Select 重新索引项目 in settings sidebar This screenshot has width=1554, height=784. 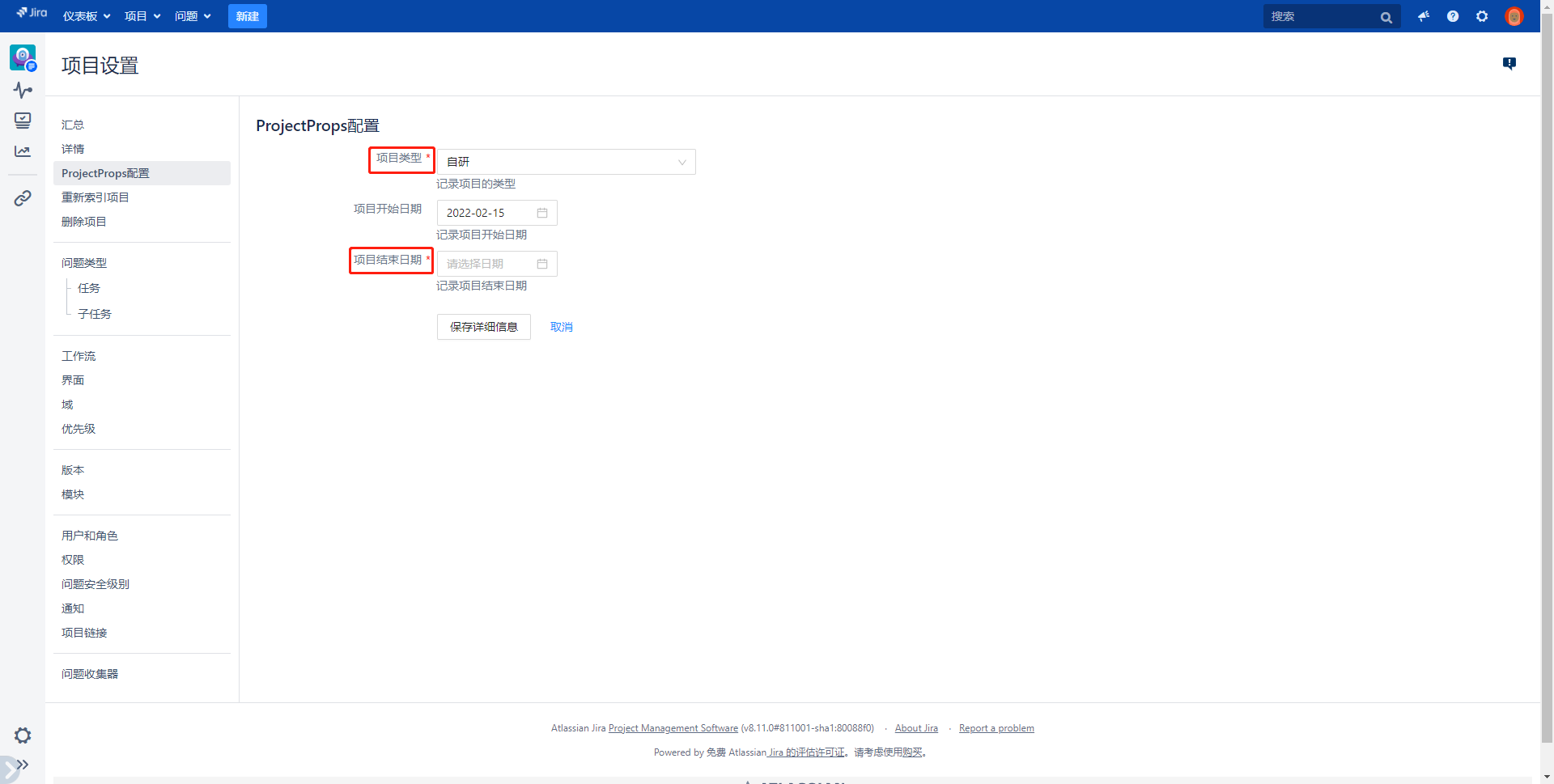pos(96,197)
